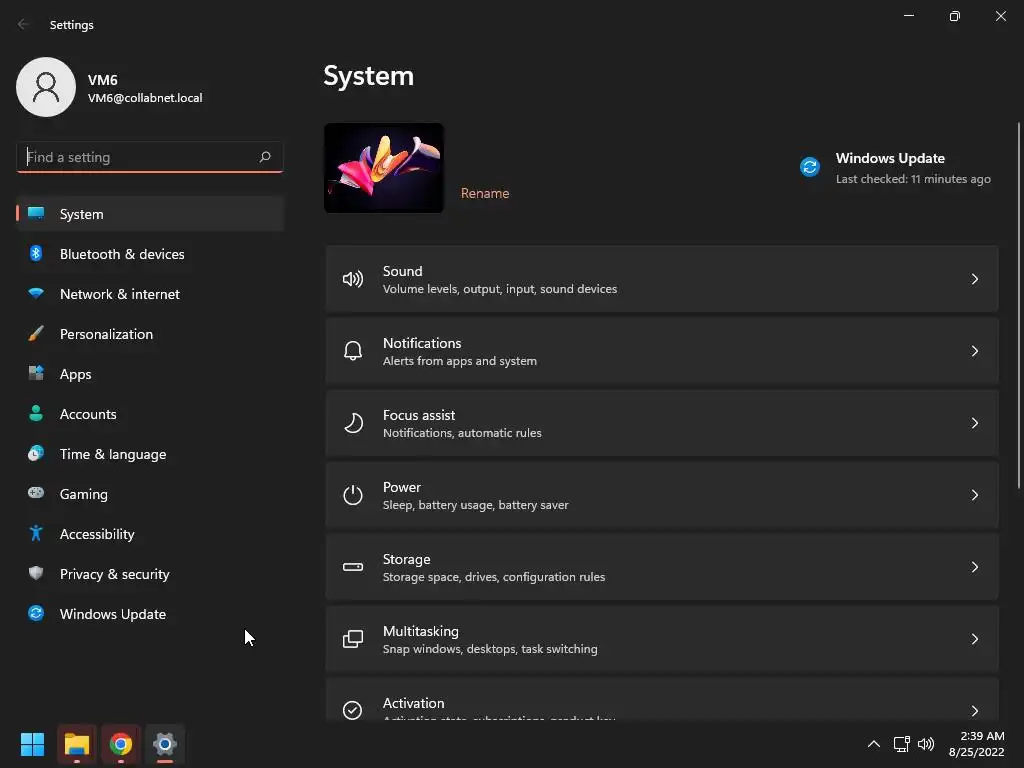Open the Gaming settings section

[x=84, y=494]
